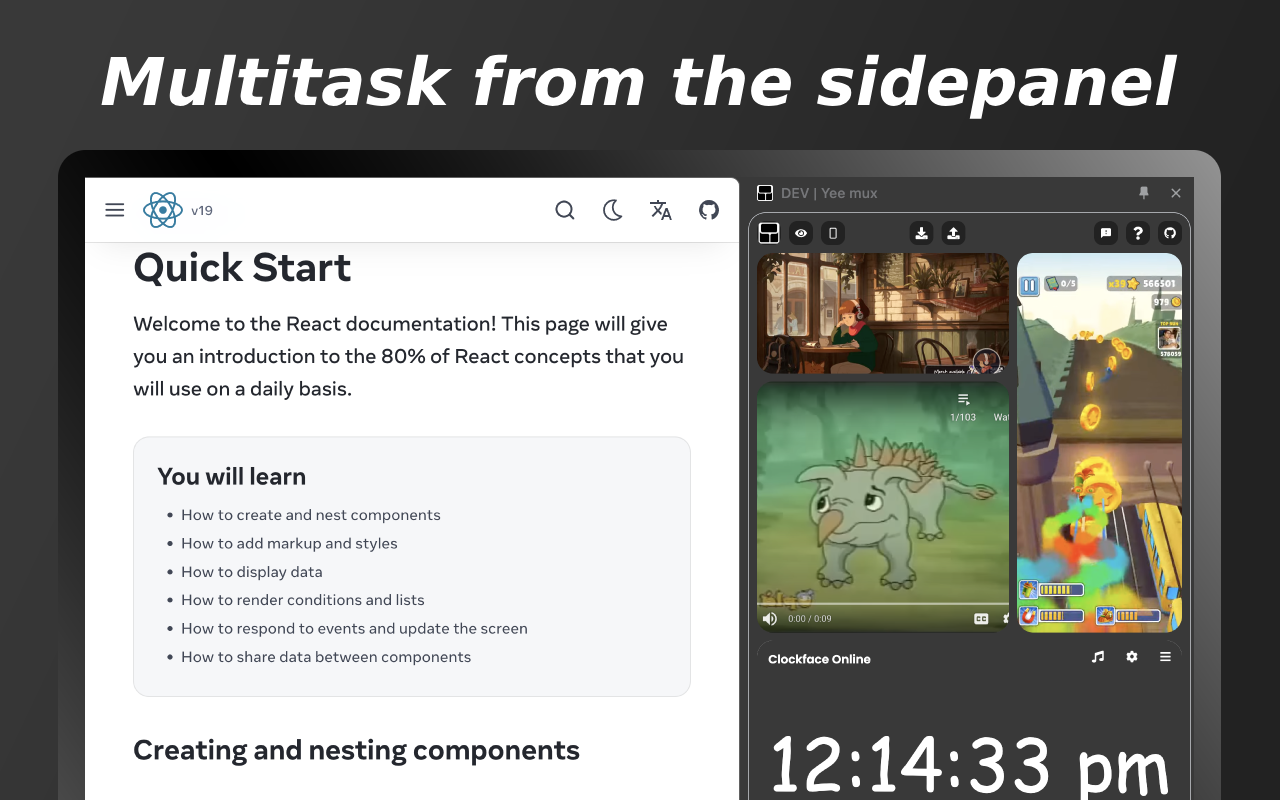Image resolution: width=1280 pixels, height=800 pixels.
Task: Click 'How to respond to events and update the screen'
Action: tap(354, 628)
